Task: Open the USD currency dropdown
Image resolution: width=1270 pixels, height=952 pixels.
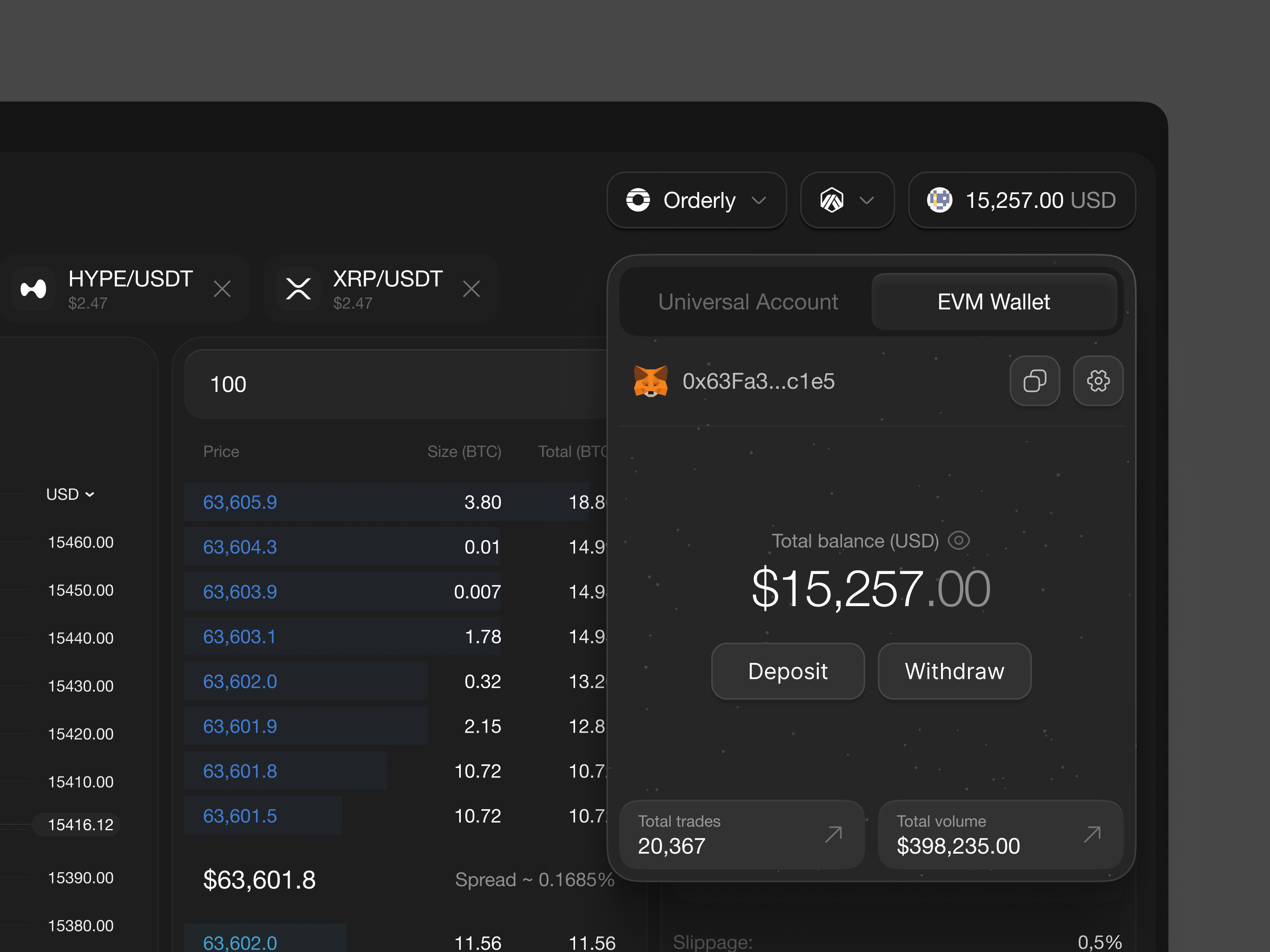Action: click(x=70, y=494)
